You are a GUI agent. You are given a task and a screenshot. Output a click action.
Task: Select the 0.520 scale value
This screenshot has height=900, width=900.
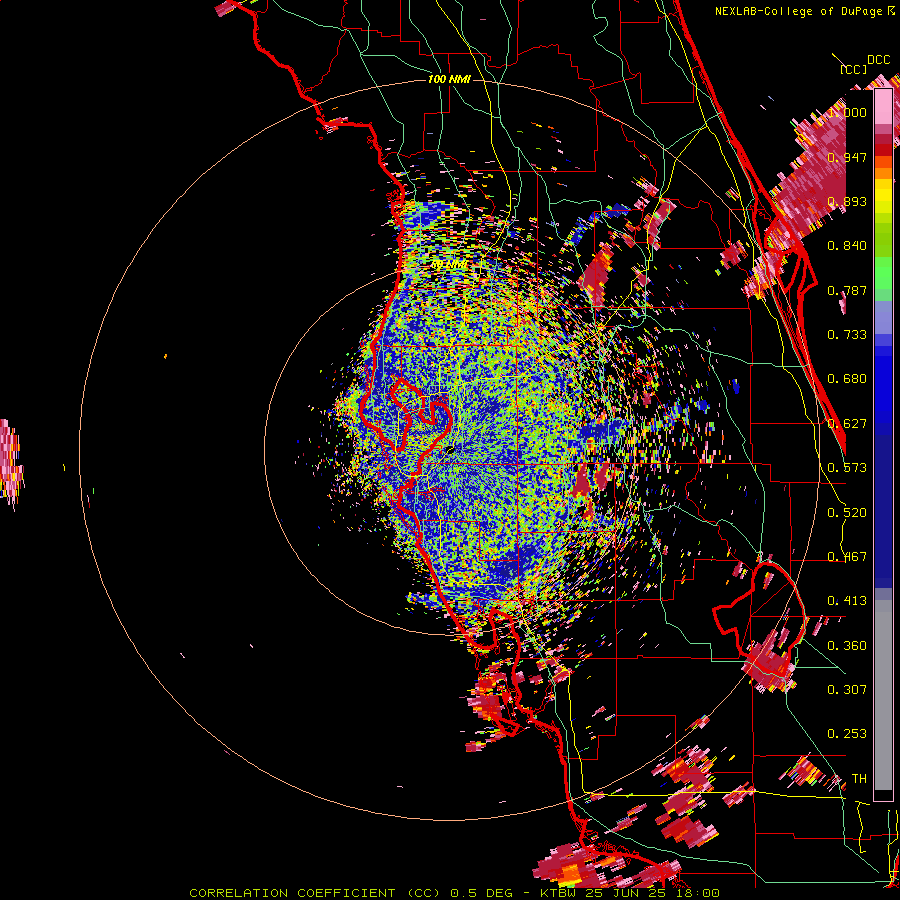(x=847, y=513)
